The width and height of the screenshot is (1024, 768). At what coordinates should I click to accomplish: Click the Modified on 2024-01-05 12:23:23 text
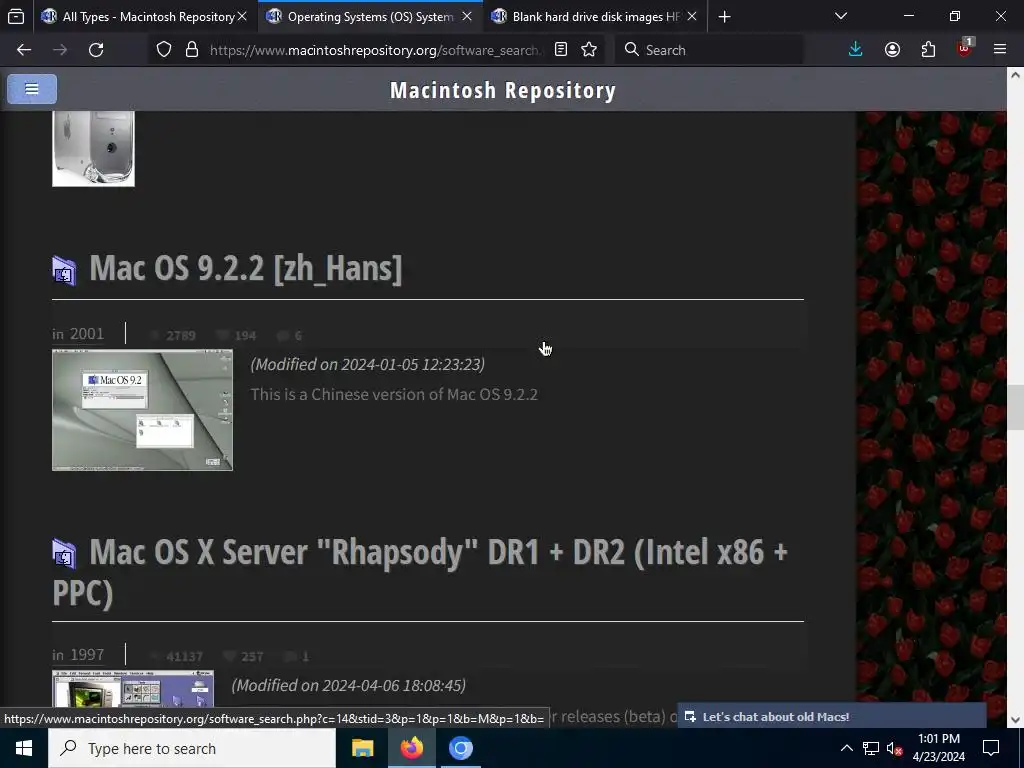click(x=368, y=364)
